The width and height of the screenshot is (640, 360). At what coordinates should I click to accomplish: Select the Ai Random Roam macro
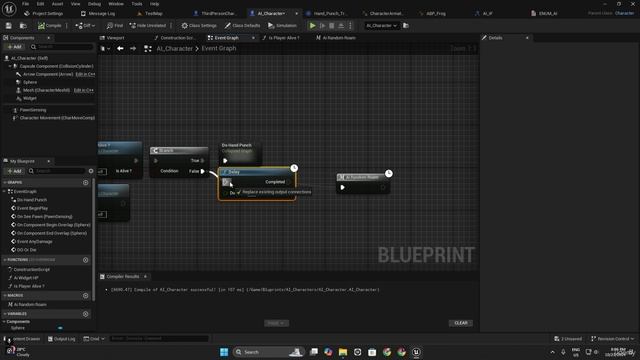(x=30, y=304)
